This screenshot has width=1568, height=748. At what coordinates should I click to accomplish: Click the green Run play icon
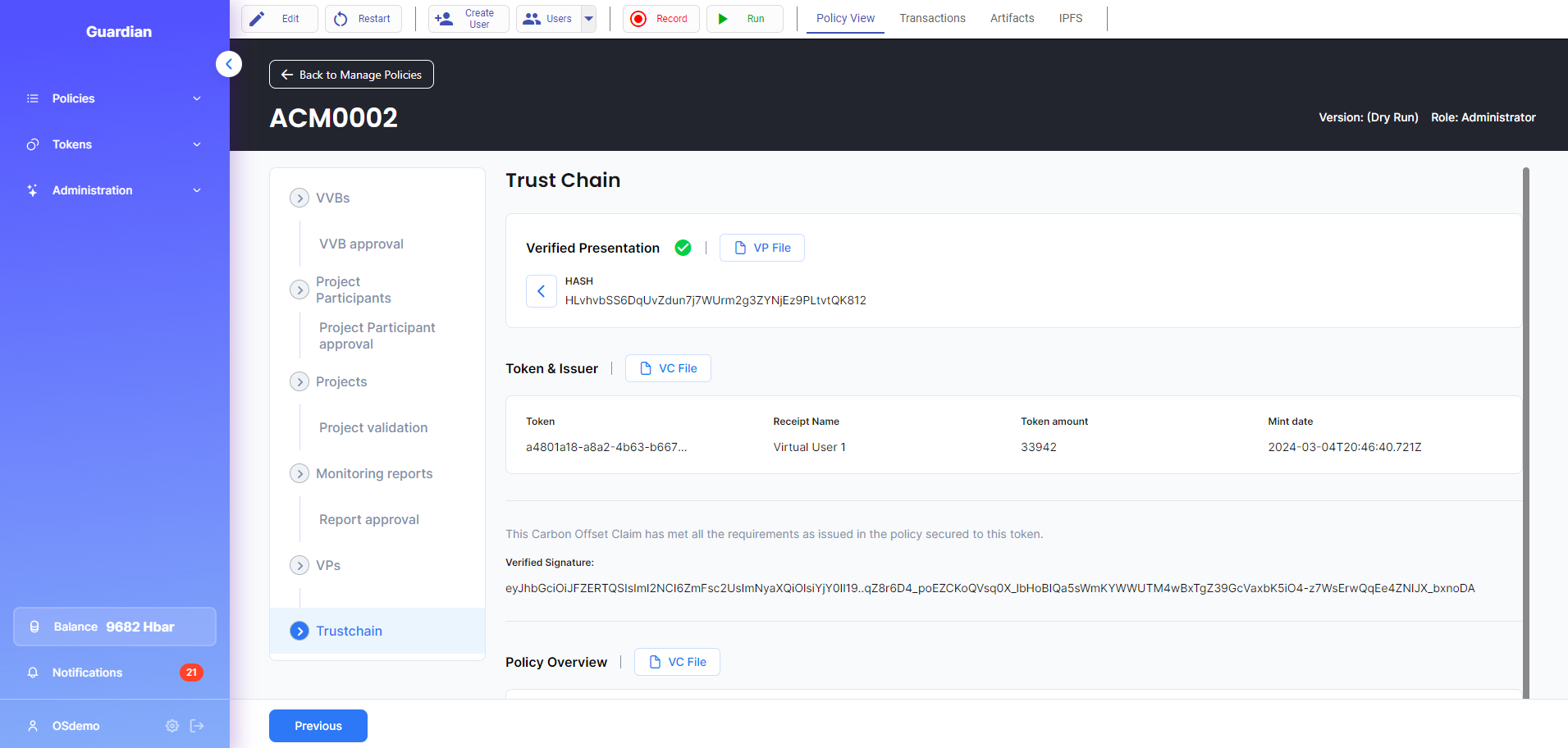coord(723,19)
